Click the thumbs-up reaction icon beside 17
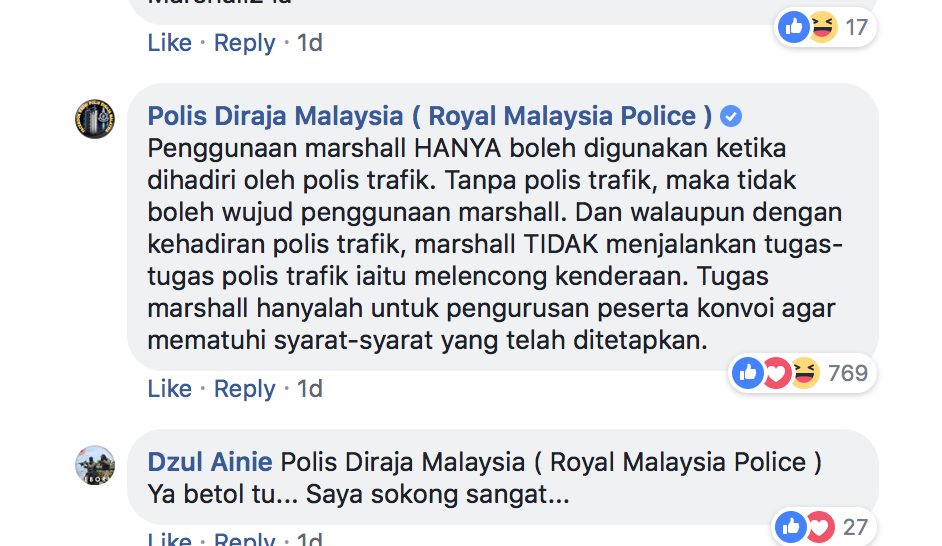 pos(794,28)
